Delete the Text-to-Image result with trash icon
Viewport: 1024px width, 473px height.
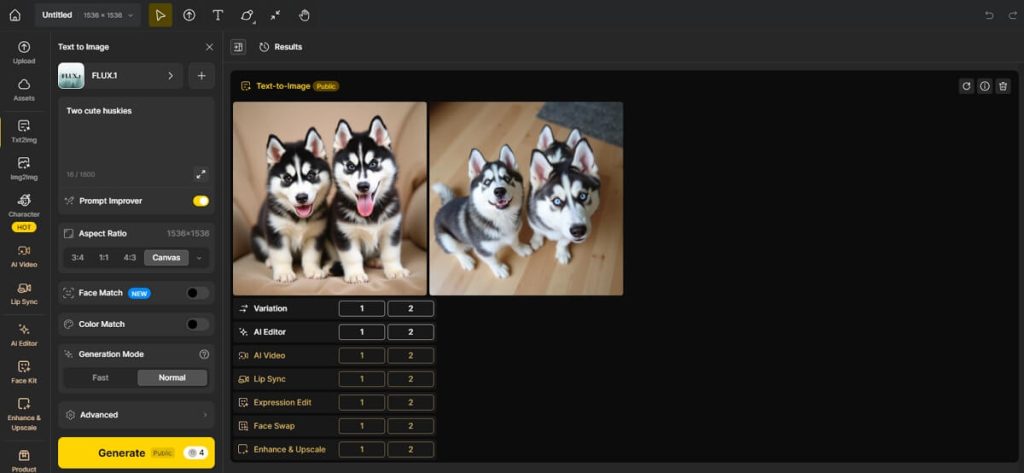[1003, 86]
